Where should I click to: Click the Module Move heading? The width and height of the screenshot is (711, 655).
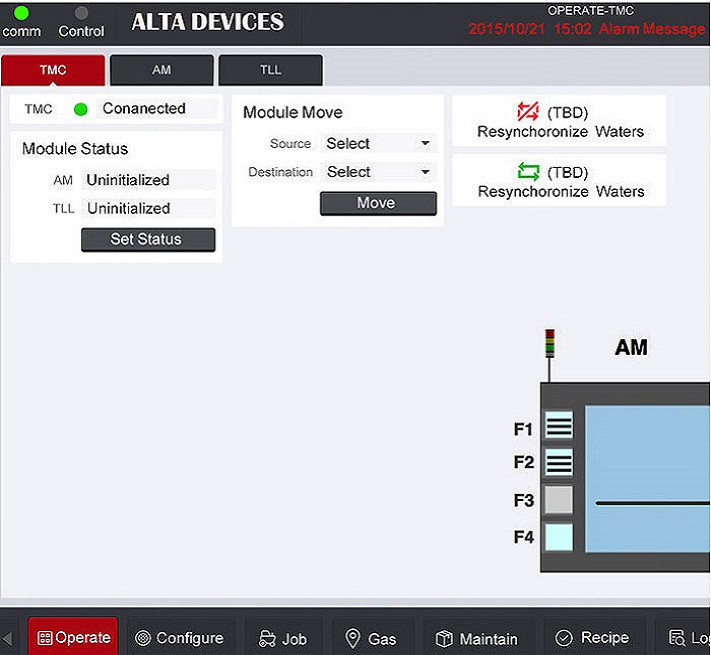click(x=292, y=112)
